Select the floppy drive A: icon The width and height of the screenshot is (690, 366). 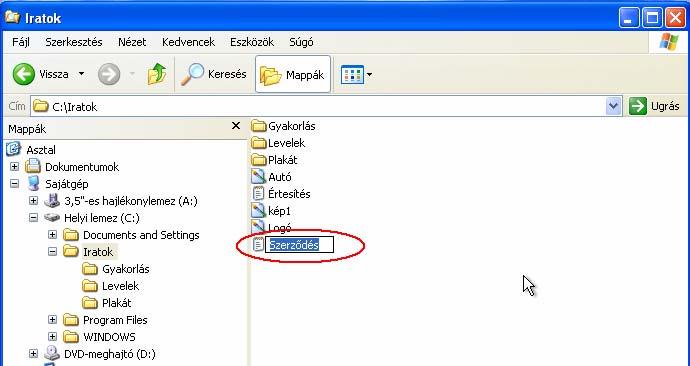tap(52, 201)
